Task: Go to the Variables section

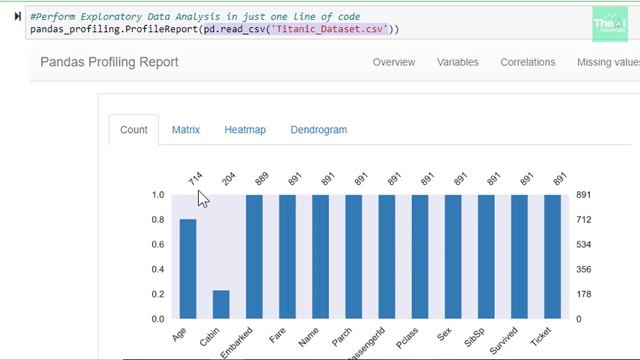Action: point(458,62)
